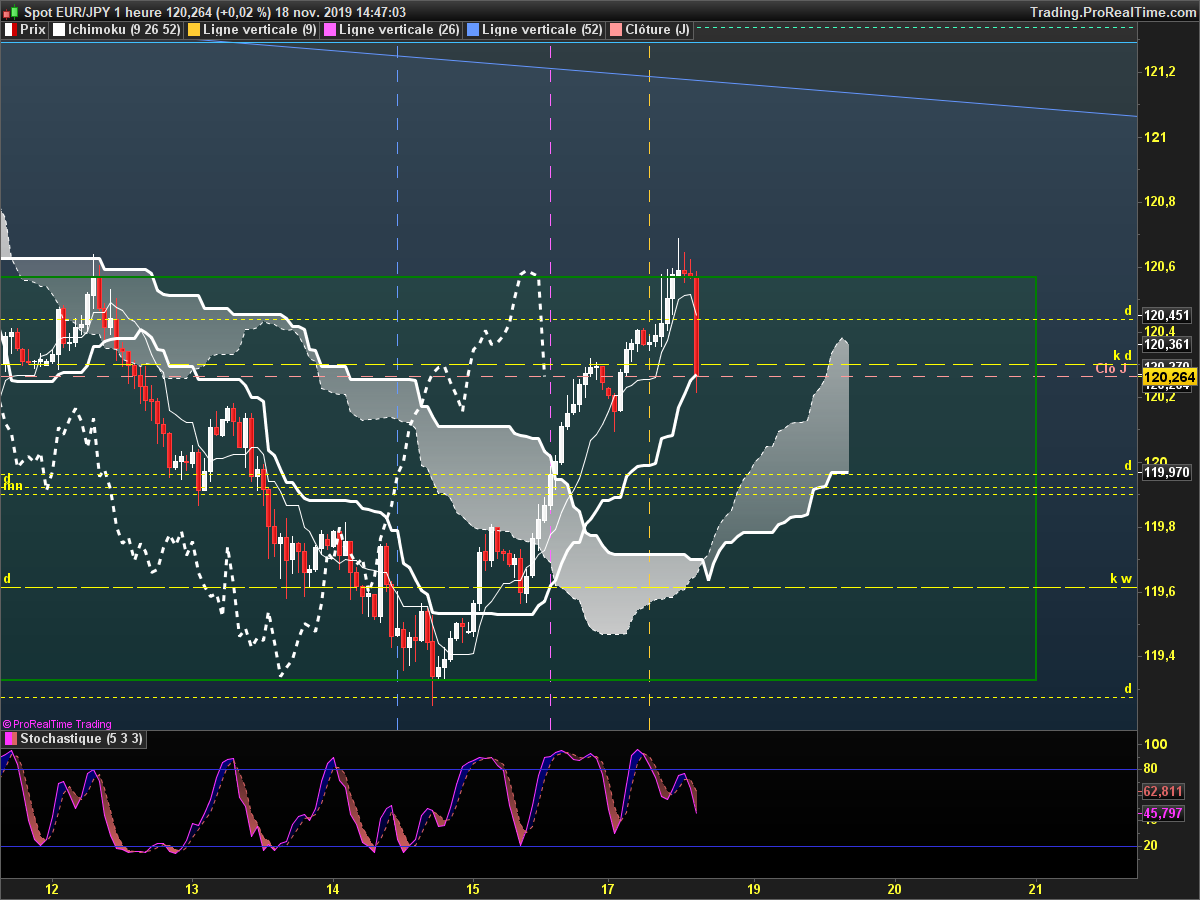Click the 119,970 price level tag
The height and width of the screenshot is (900, 1200).
pyautogui.click(x=1167, y=472)
